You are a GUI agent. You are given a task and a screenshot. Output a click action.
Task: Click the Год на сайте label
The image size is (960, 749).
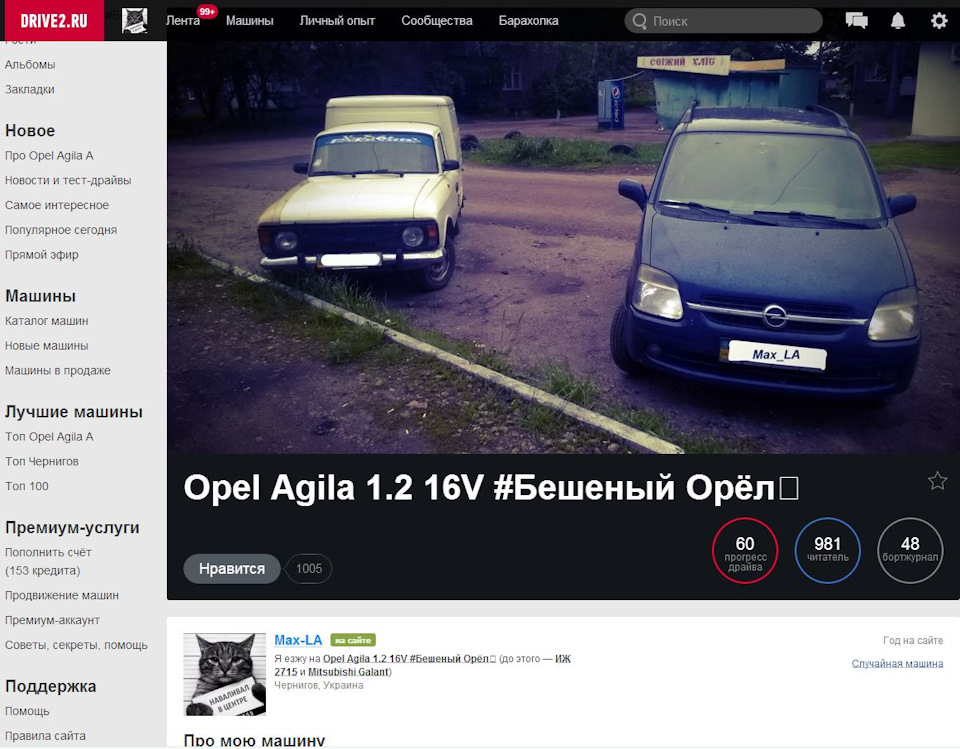tap(913, 641)
